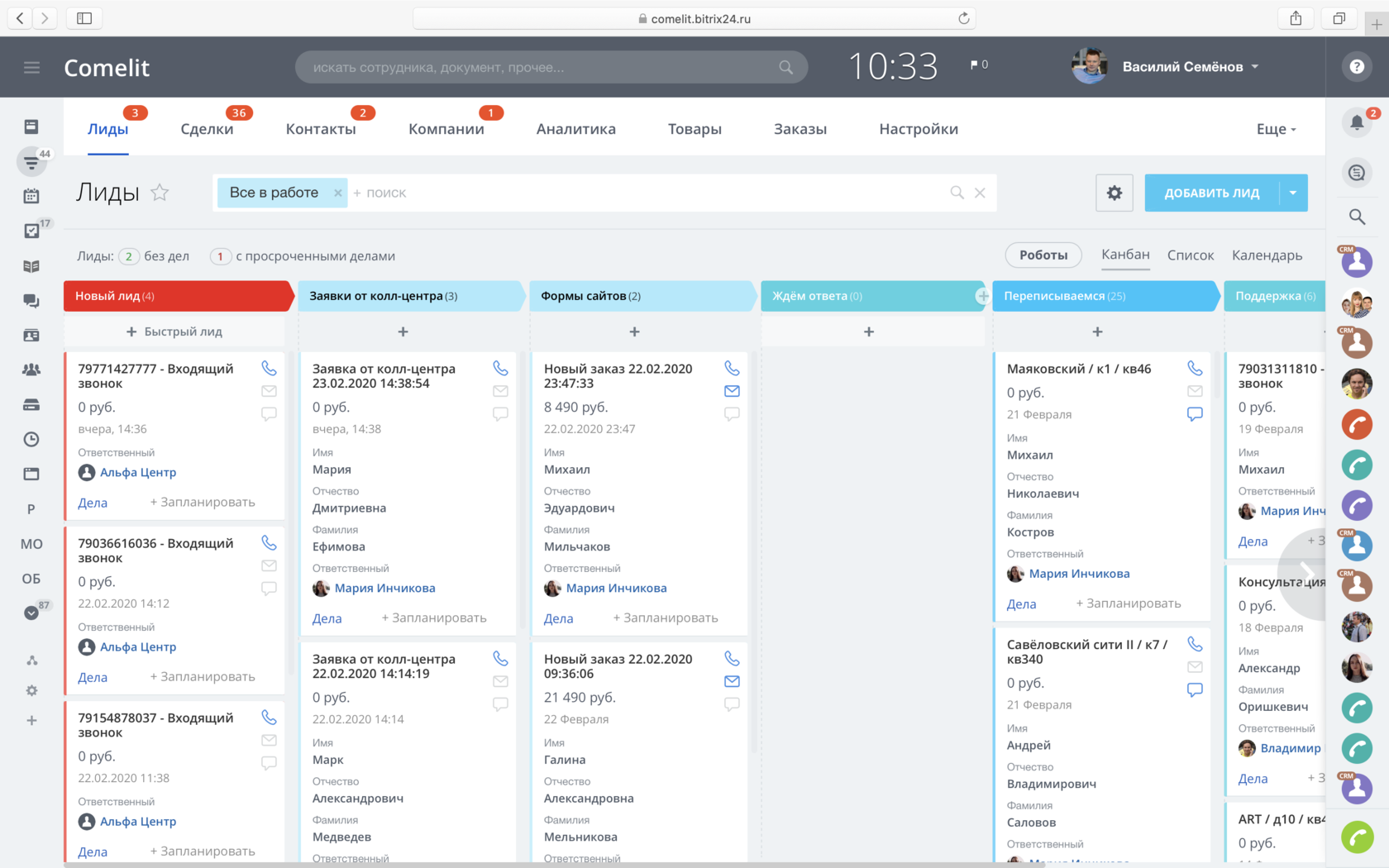Click phone icon on Савёловский сити II card
Screen dimensions: 1389x868
point(1195,643)
